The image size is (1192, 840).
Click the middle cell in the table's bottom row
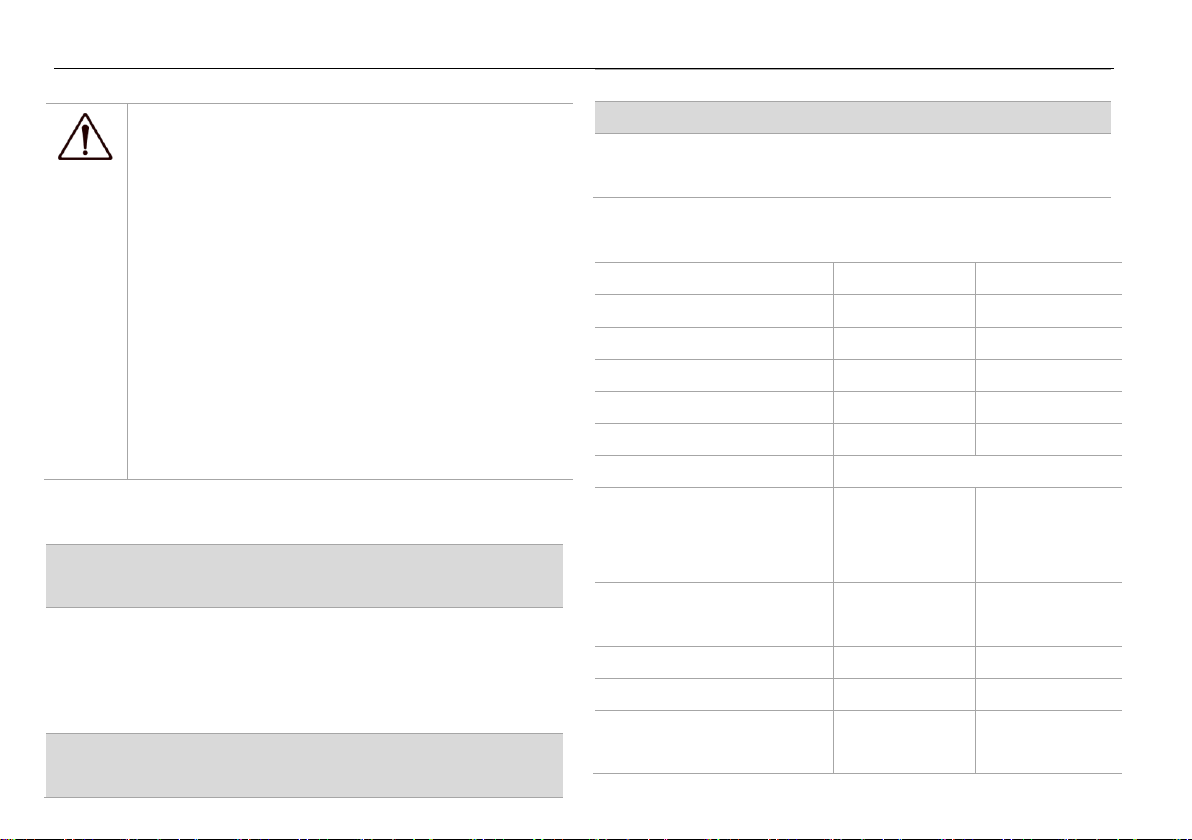click(904, 742)
